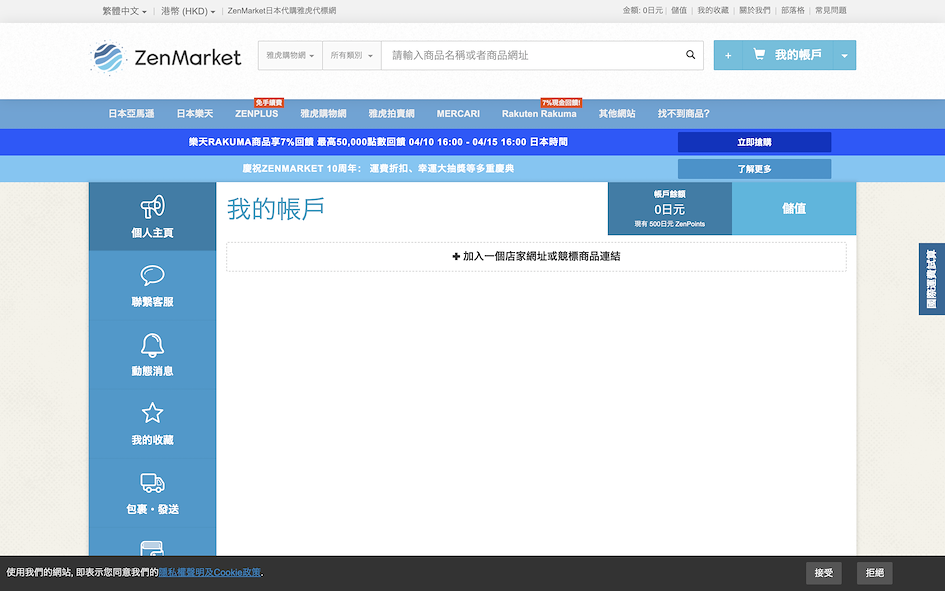
Task: Open the 日本亞馬遜 menu item
Action: pos(131,114)
